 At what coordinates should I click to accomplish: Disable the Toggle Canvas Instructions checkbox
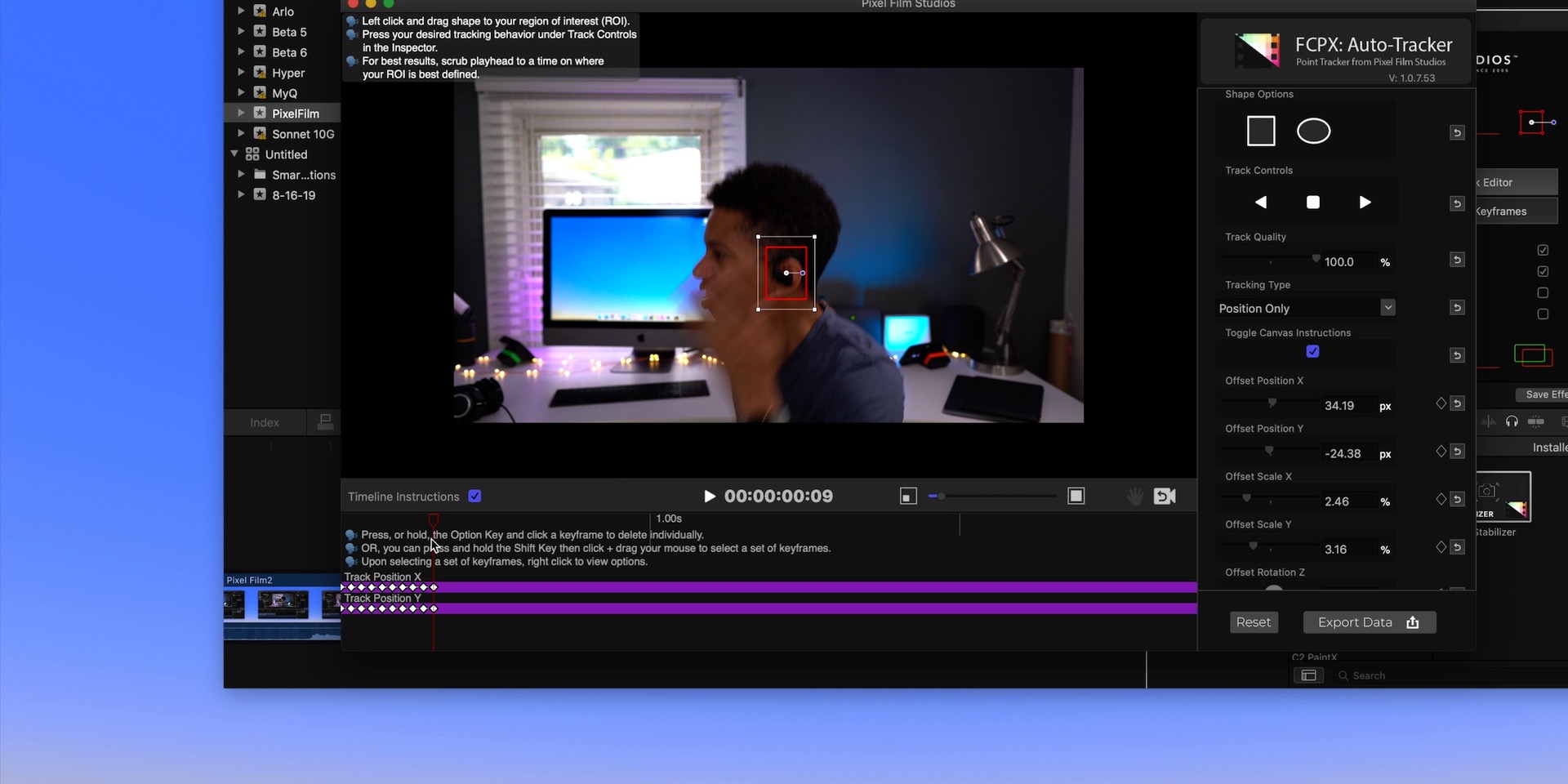[1312, 351]
